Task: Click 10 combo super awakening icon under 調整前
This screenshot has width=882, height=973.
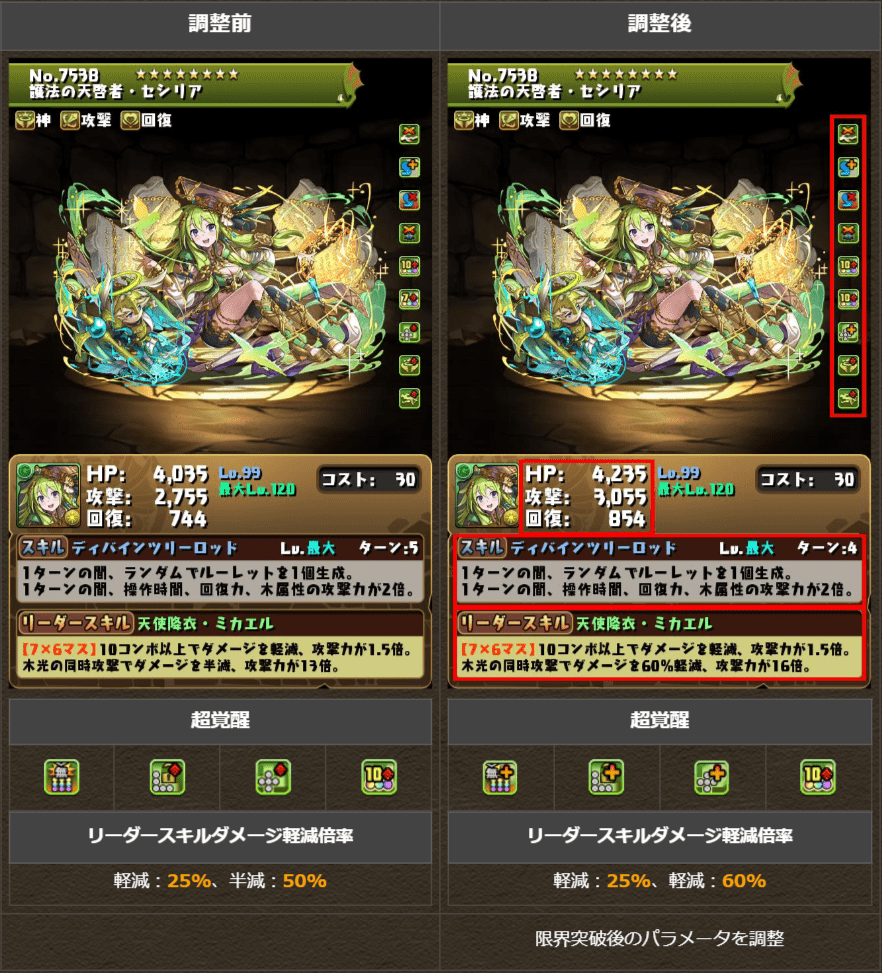Action: click(x=379, y=777)
